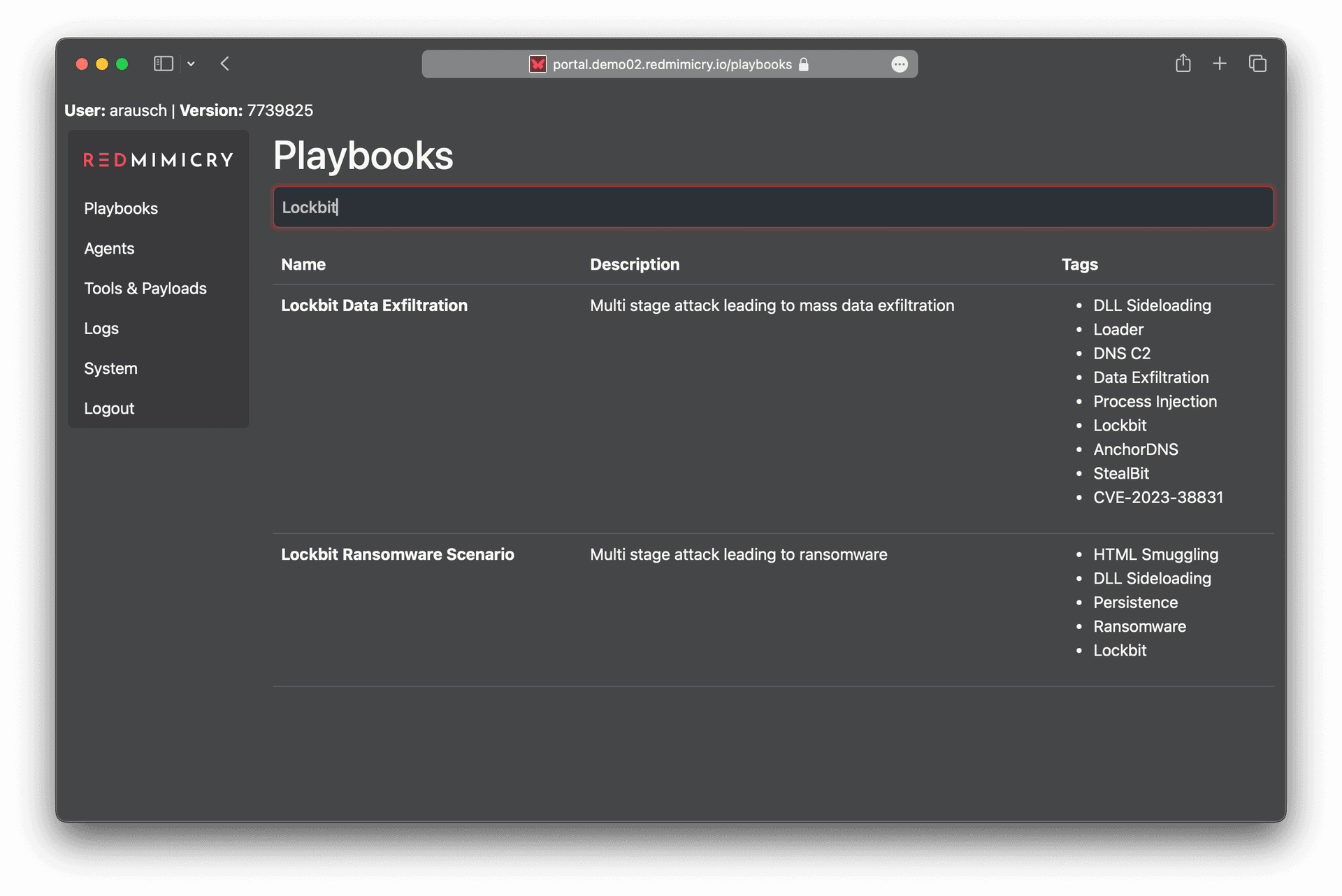The image size is (1342, 896).
Task: Open the Share icon in the toolbar
Action: point(1183,64)
